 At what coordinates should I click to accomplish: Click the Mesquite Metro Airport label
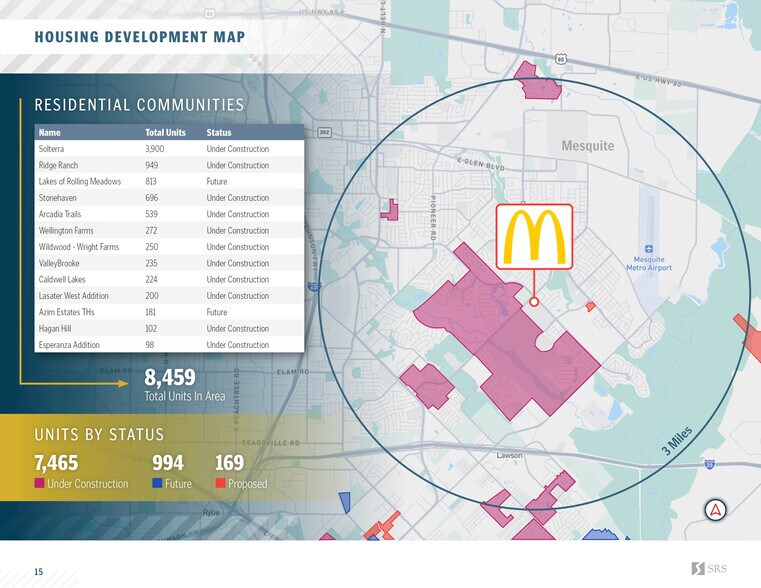pos(649,263)
